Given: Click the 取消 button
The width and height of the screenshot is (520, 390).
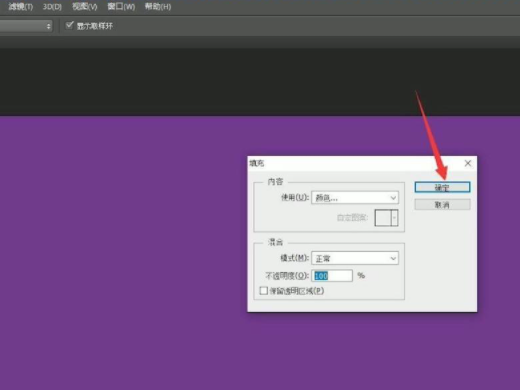Looking at the screenshot, I should point(442,204).
